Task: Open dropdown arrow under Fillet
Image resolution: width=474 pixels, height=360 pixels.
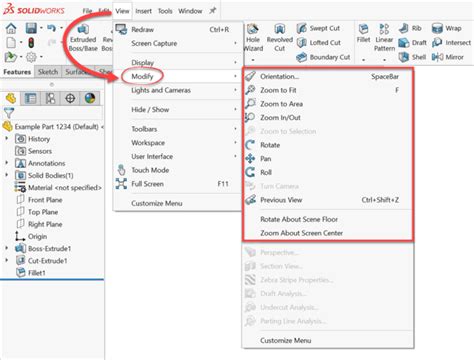Action: (363, 60)
